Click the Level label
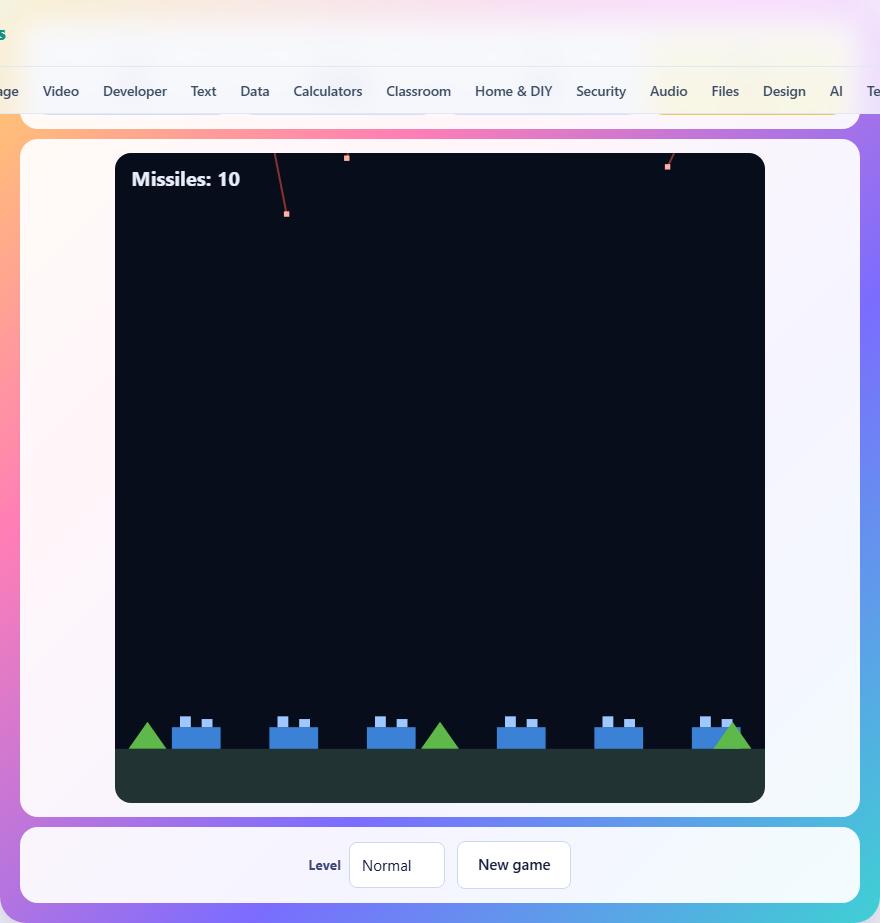880x923 pixels. point(324,865)
